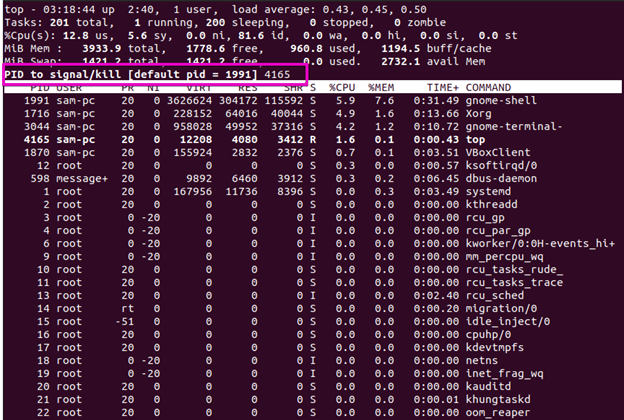
Task: Click the kdevtmpfs command name
Action: coord(495,348)
